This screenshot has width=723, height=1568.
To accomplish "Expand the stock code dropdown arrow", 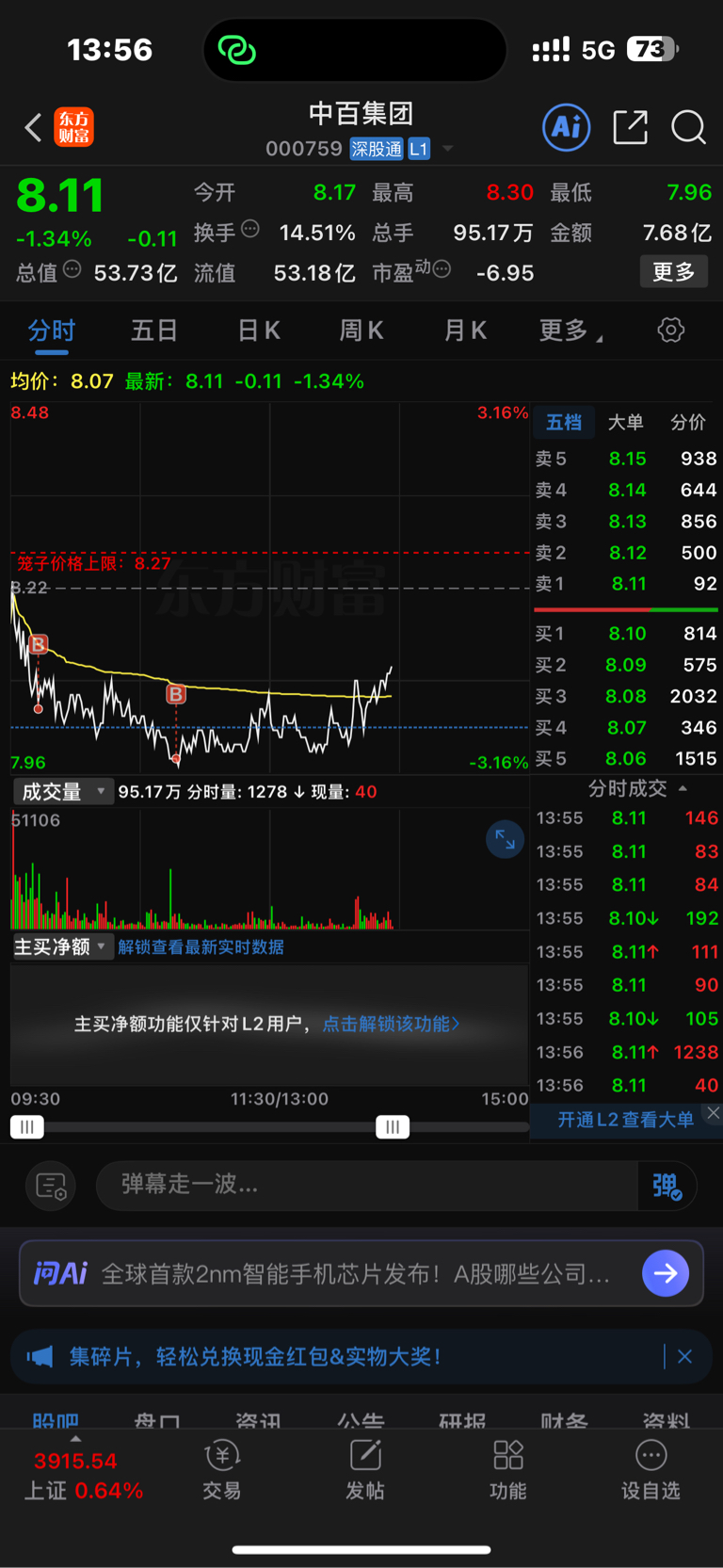I will [x=448, y=149].
